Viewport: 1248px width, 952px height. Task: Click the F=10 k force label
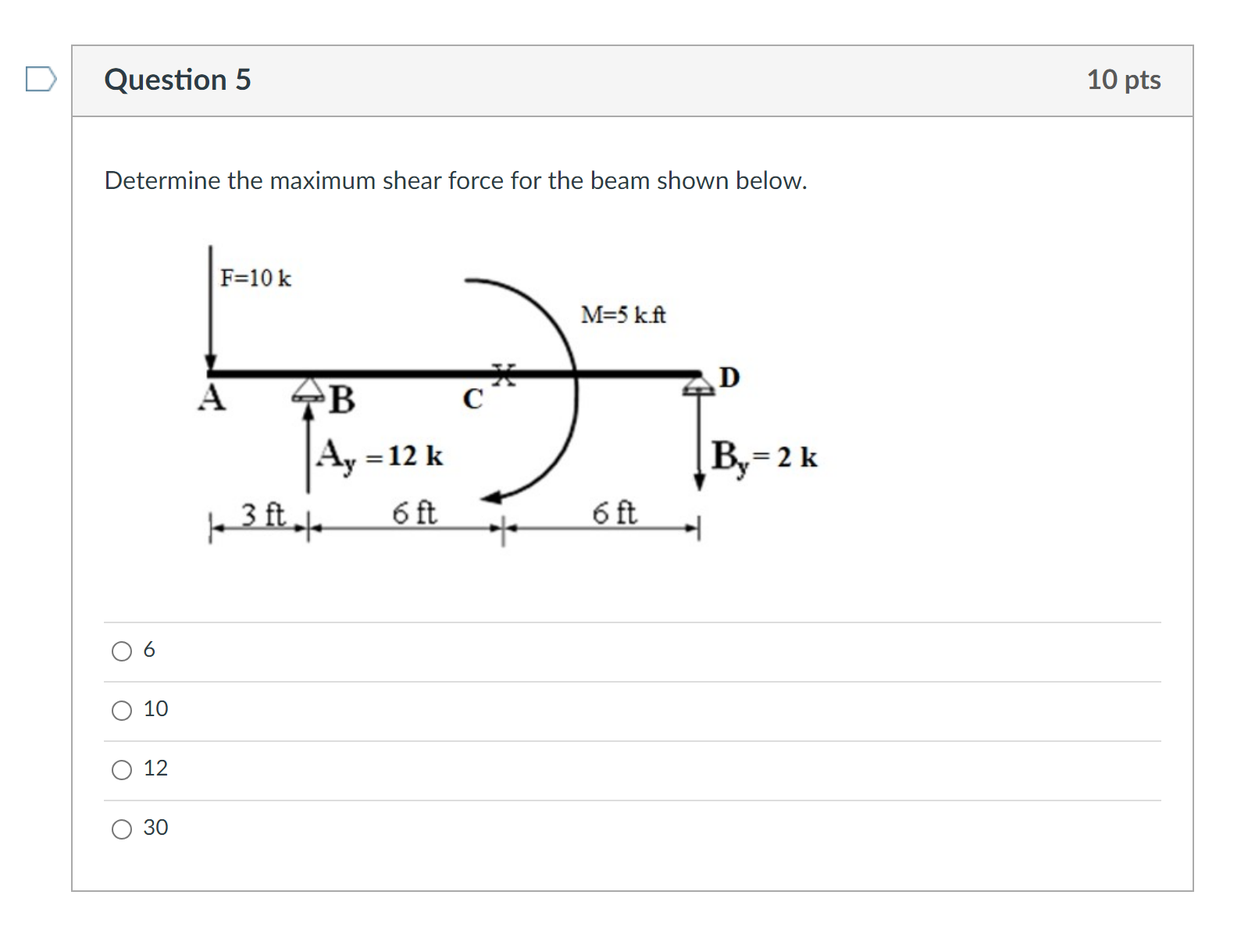point(255,277)
